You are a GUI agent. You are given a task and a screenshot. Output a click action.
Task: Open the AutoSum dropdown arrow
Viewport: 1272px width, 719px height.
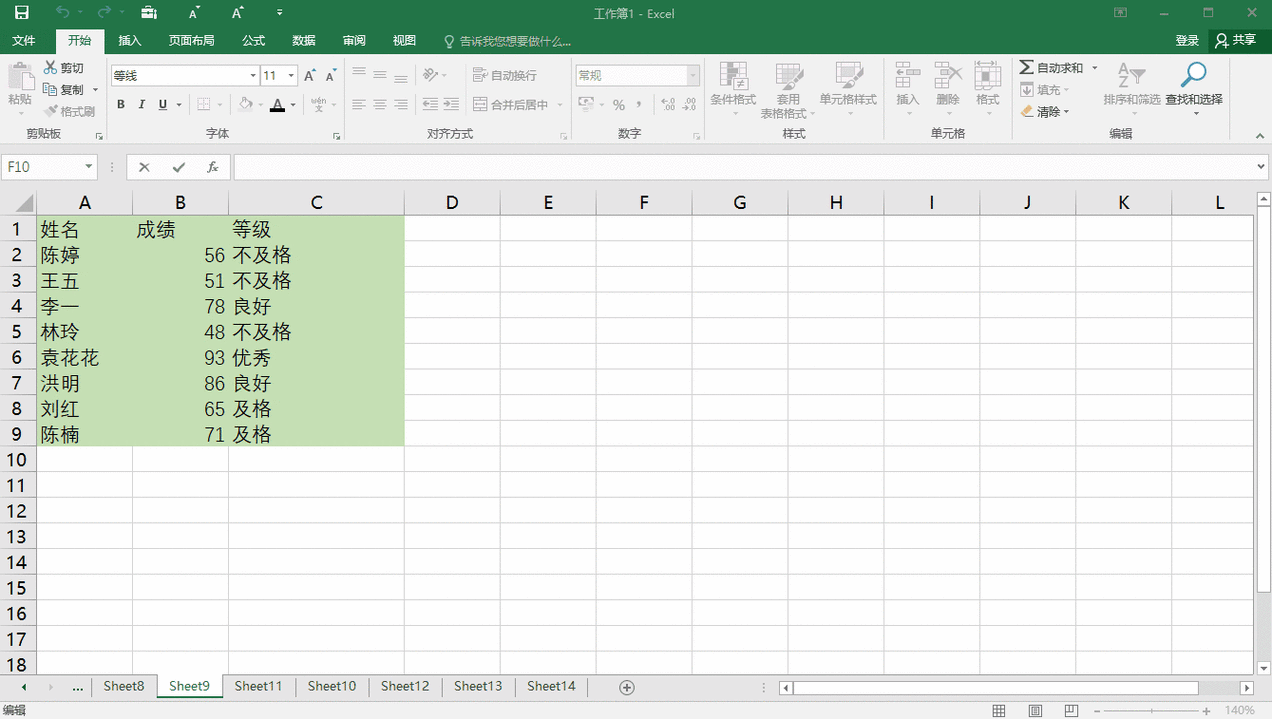(1094, 68)
